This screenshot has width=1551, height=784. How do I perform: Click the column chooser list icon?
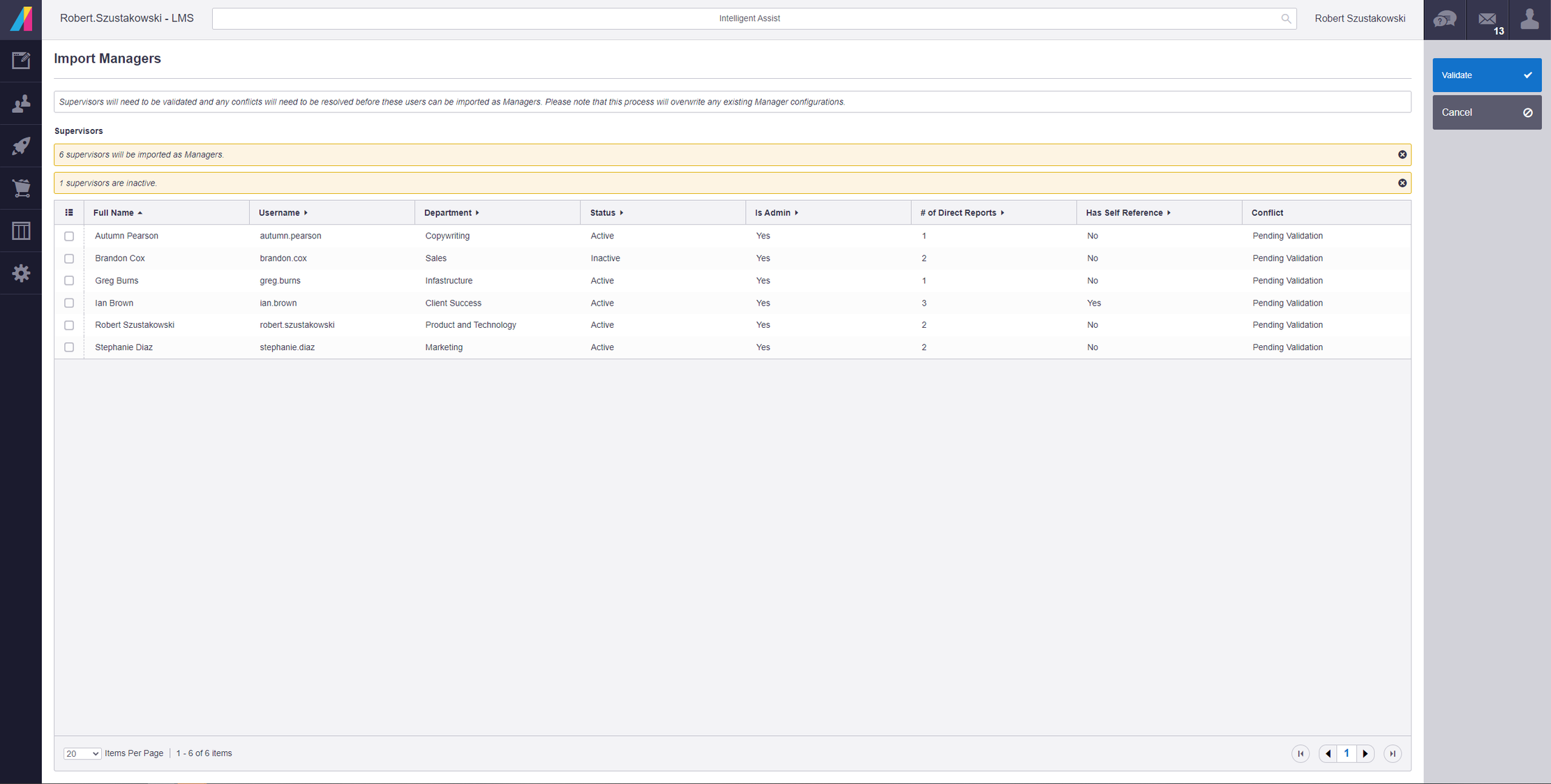click(69, 213)
